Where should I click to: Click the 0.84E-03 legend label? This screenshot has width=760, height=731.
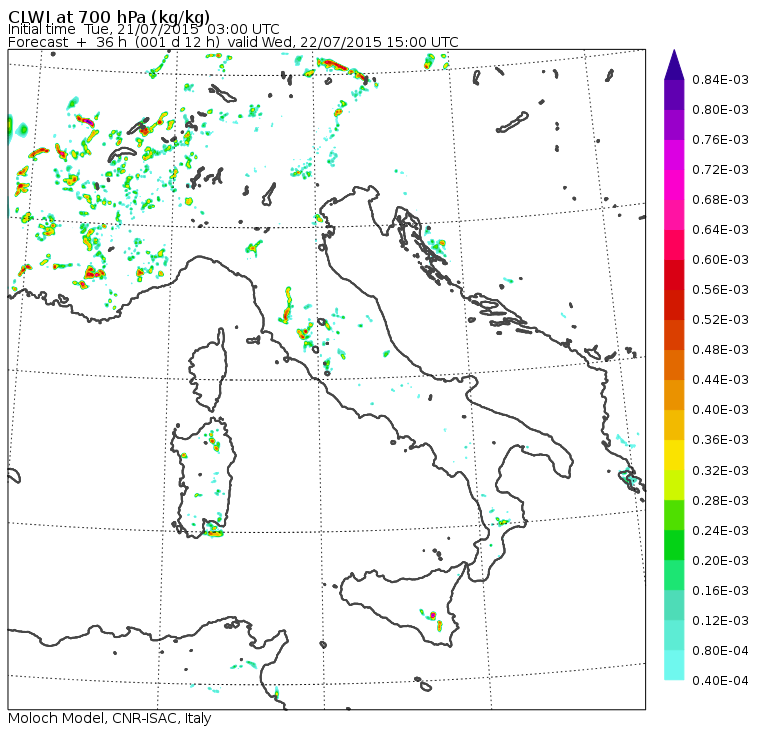[720, 79]
